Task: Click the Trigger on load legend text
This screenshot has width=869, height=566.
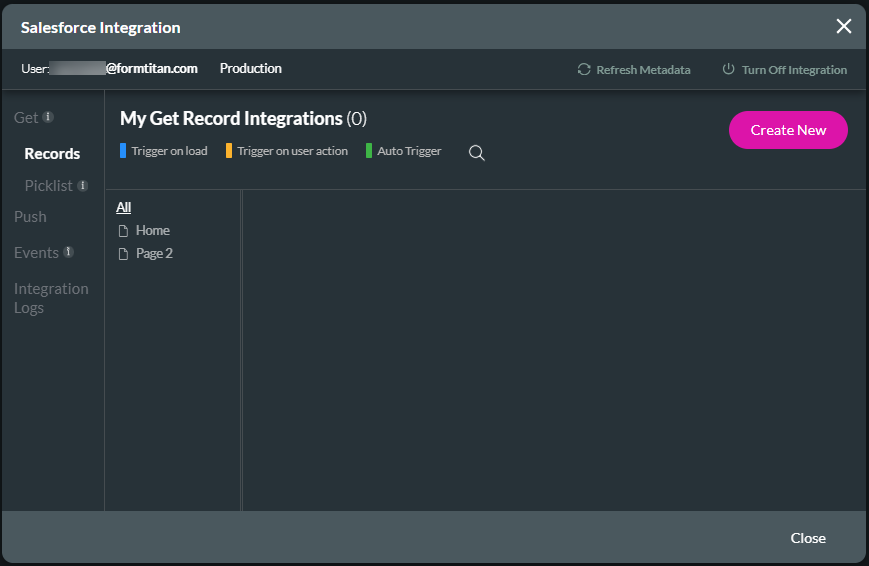Action: click(x=170, y=151)
